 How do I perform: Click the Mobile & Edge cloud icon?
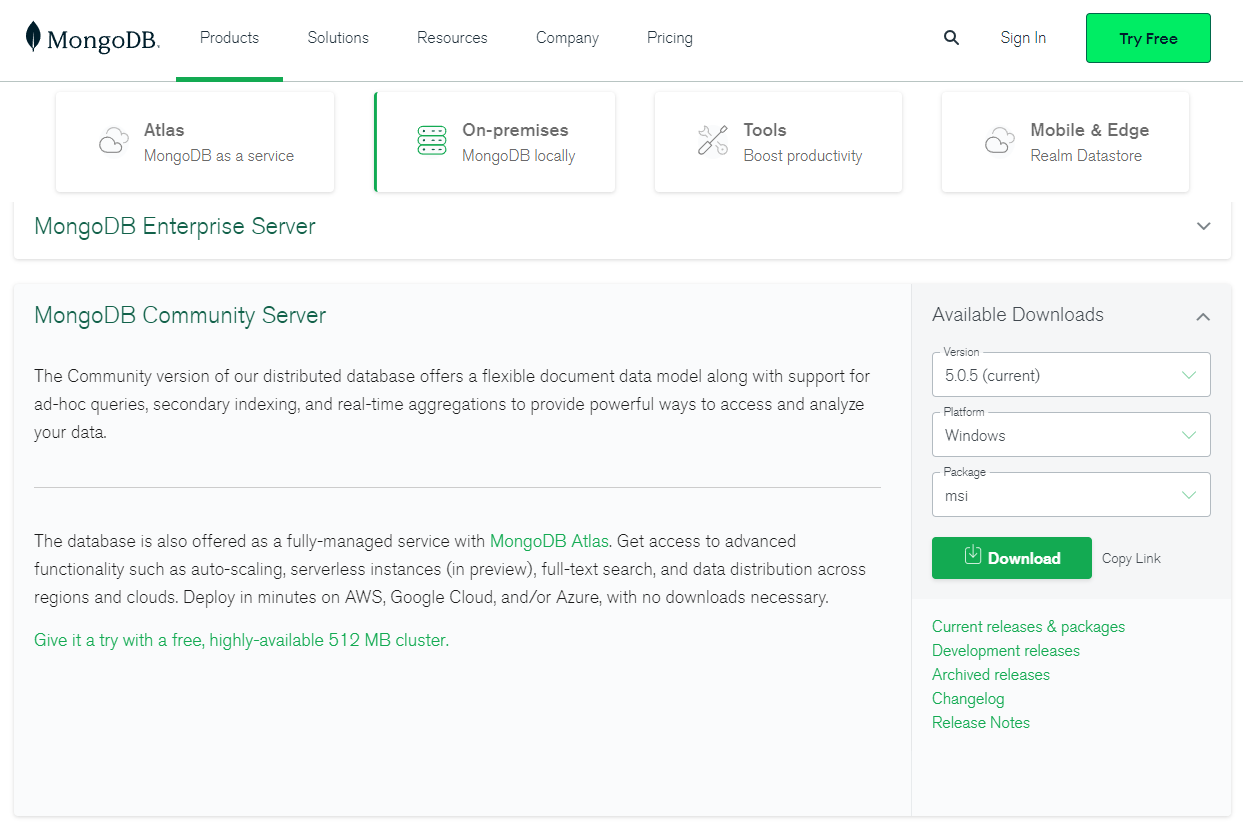point(1000,141)
